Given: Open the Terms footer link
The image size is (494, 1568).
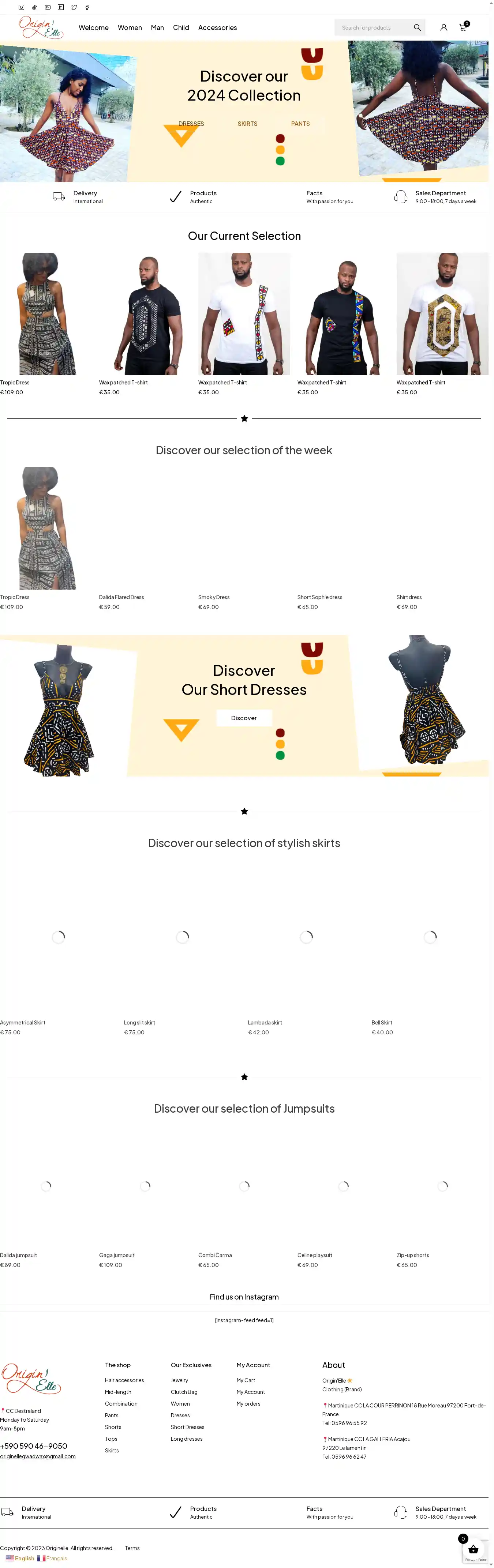Looking at the screenshot, I should point(132,1548).
